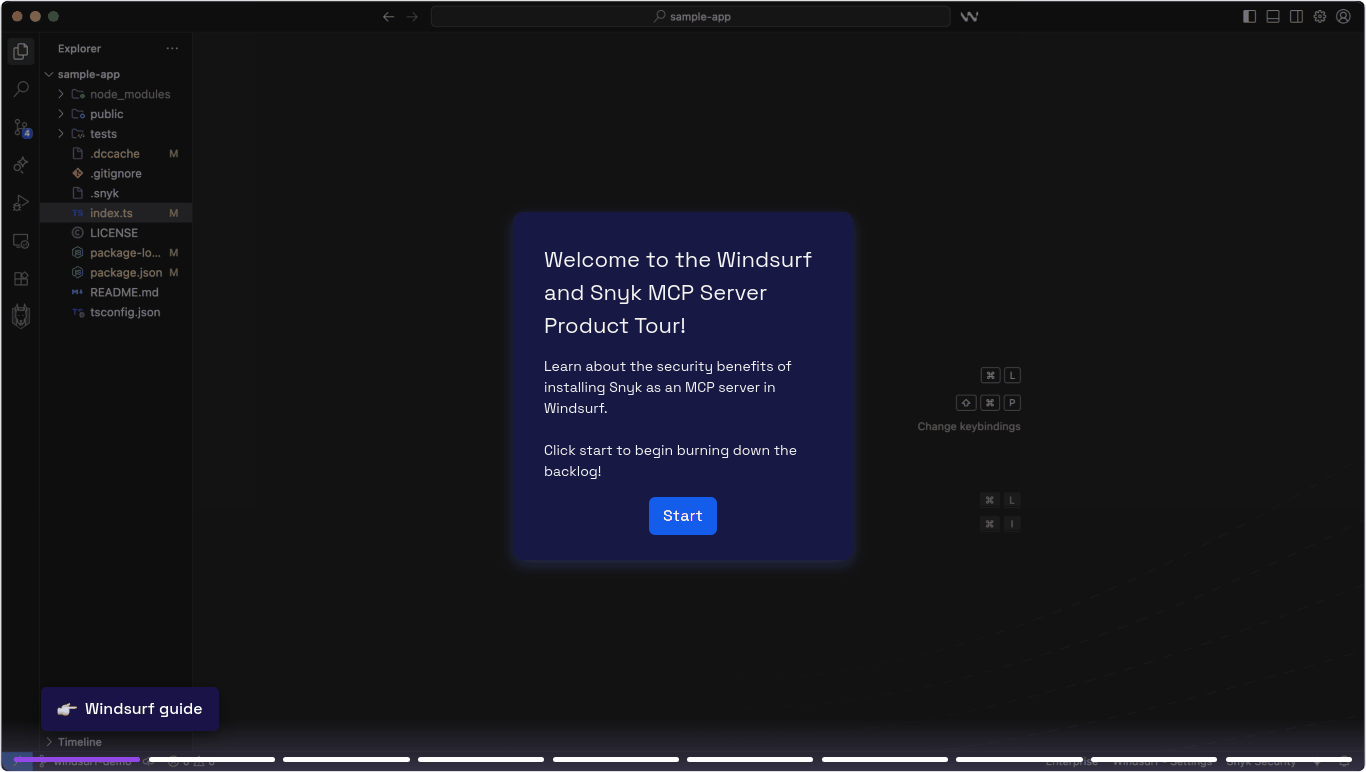Image resolution: width=1366 pixels, height=772 pixels.
Task: Open the LICENSE file
Action: point(116,233)
